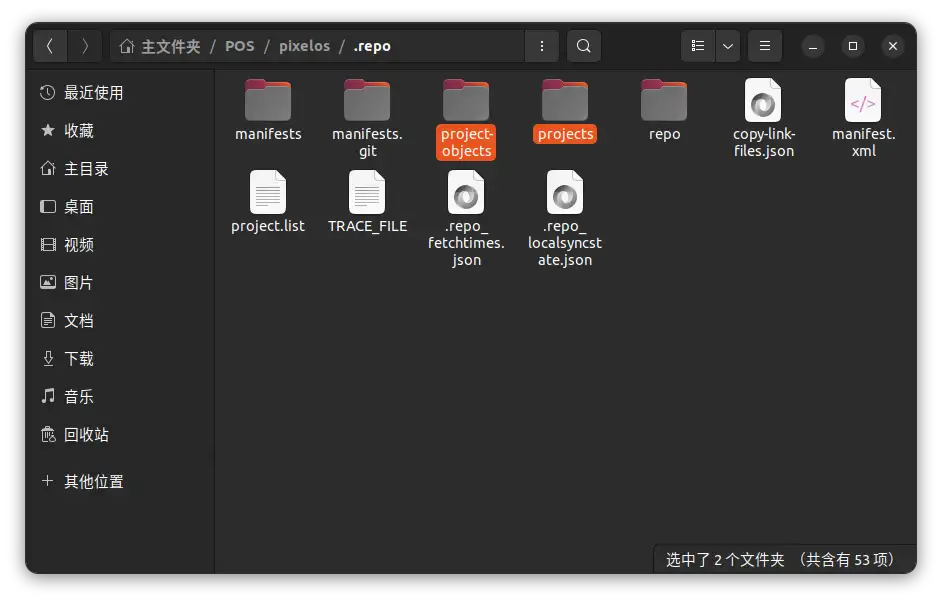Screen dimensions: 942x602
Task: Open 回收站 trash in sidebar
Action: click(86, 435)
